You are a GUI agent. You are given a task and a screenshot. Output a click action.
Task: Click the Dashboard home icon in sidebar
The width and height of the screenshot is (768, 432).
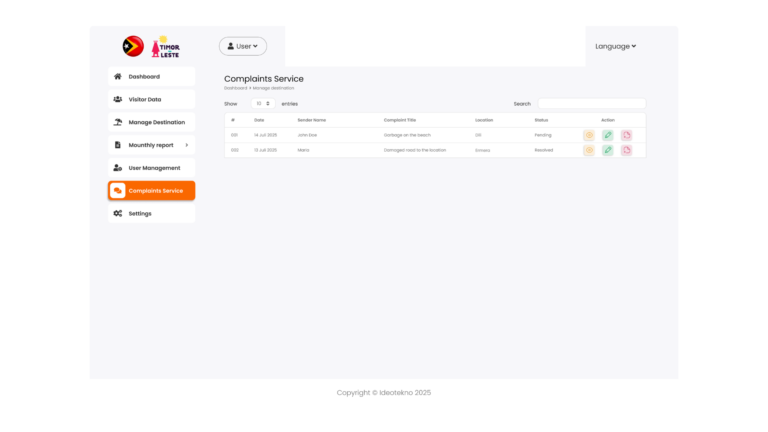pyautogui.click(x=118, y=76)
